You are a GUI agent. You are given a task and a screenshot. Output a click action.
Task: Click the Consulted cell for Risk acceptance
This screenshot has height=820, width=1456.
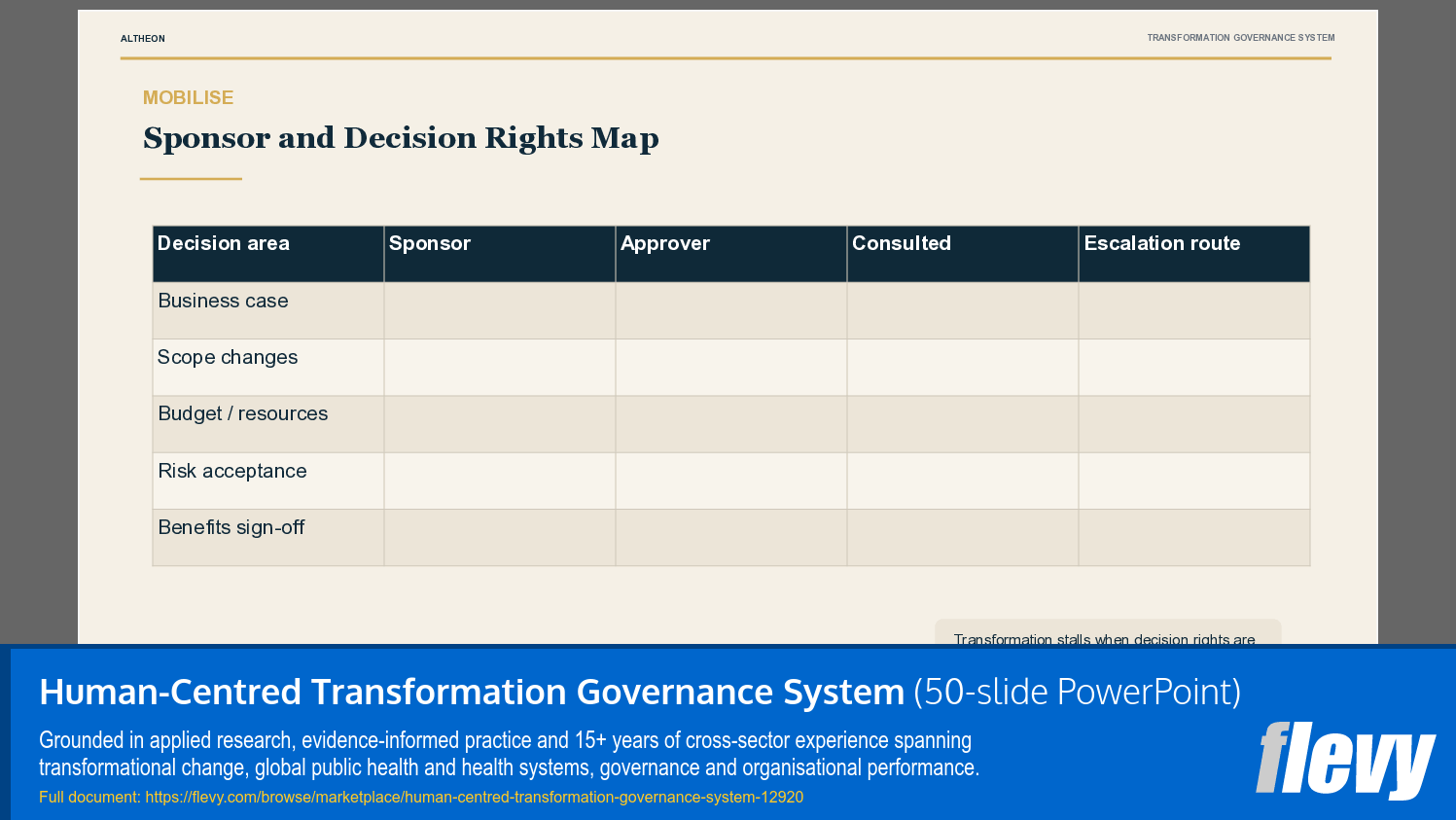pos(963,481)
